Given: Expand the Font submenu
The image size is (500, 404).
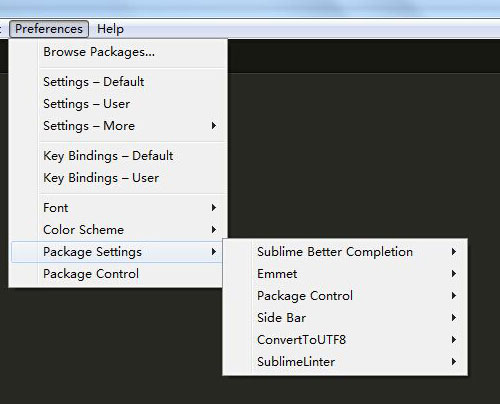Looking at the screenshot, I should click(118, 208).
